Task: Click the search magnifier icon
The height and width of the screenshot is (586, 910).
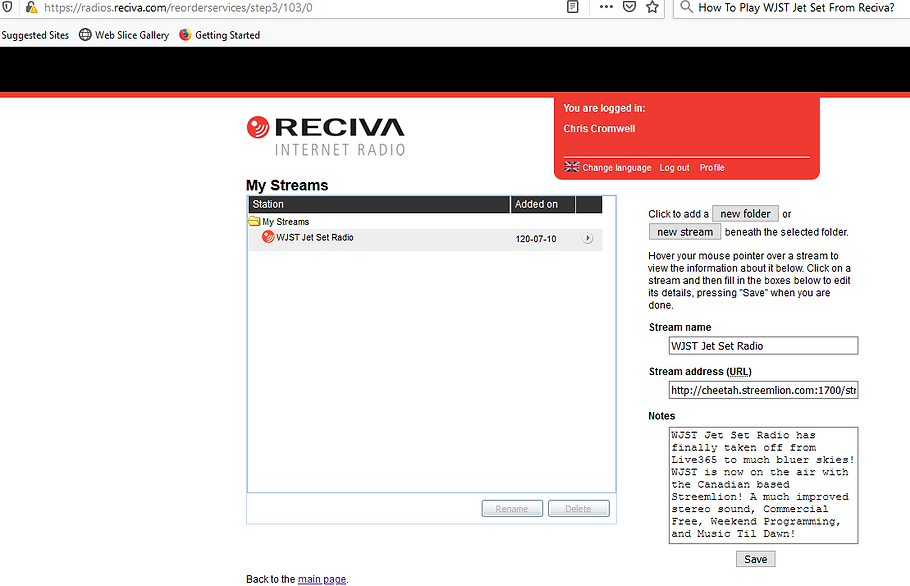Action: click(x=687, y=7)
